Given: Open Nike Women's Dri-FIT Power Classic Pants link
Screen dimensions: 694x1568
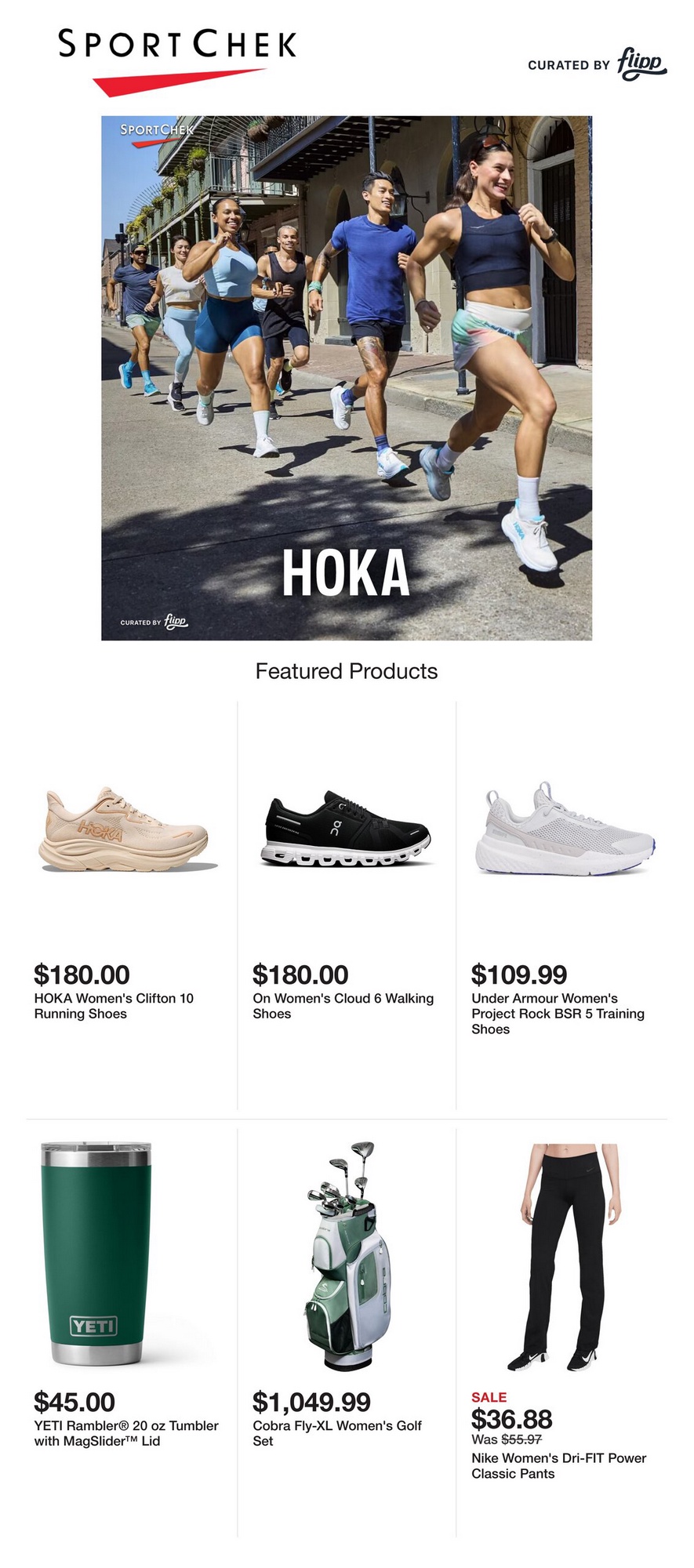Looking at the screenshot, I should (558, 1466).
